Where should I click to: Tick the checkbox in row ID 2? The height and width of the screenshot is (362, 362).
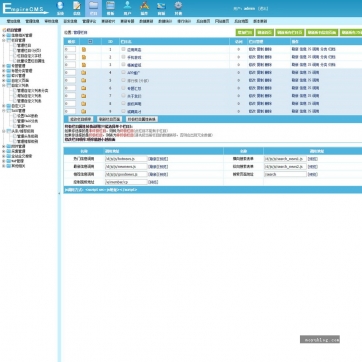123,57
